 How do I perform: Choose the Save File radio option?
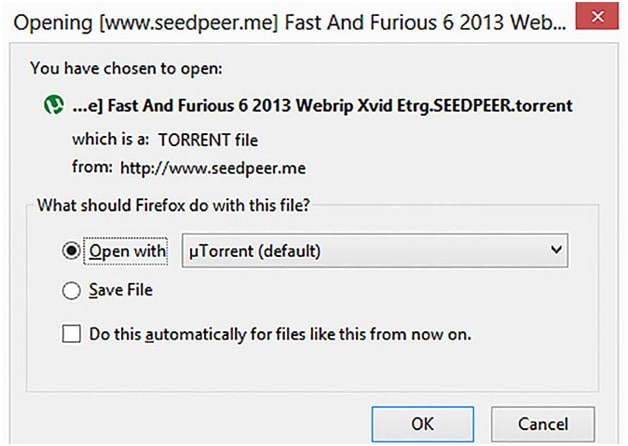tap(71, 290)
